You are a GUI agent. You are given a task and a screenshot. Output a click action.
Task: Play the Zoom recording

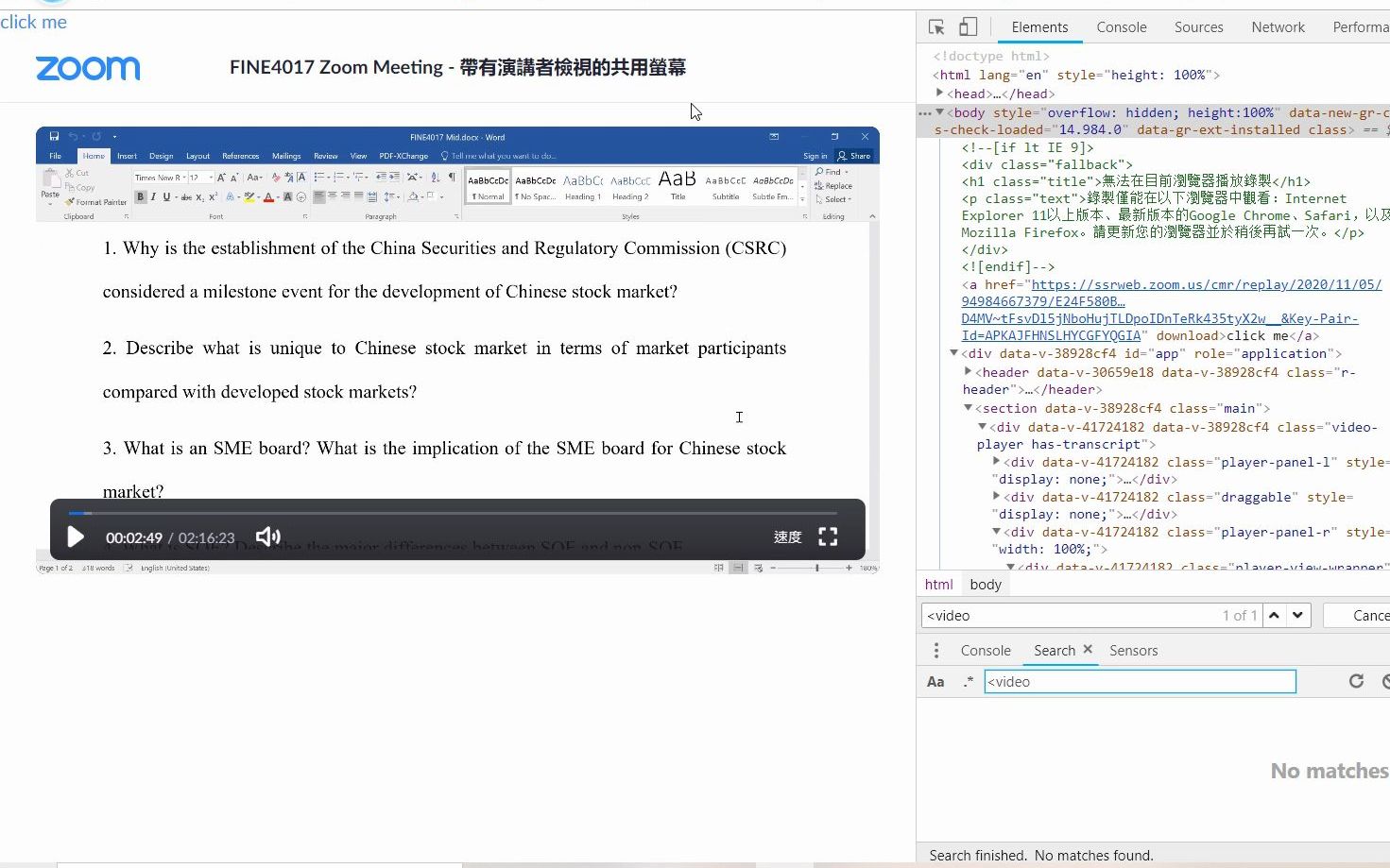pos(77,537)
